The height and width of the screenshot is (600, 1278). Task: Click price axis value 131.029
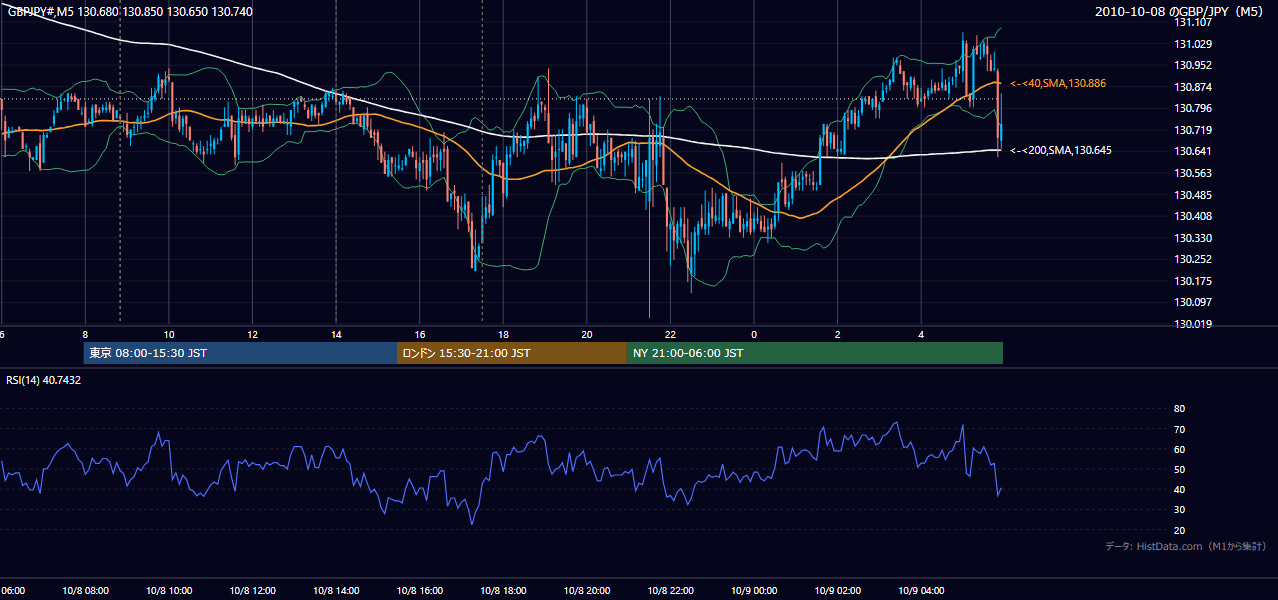coord(1192,44)
